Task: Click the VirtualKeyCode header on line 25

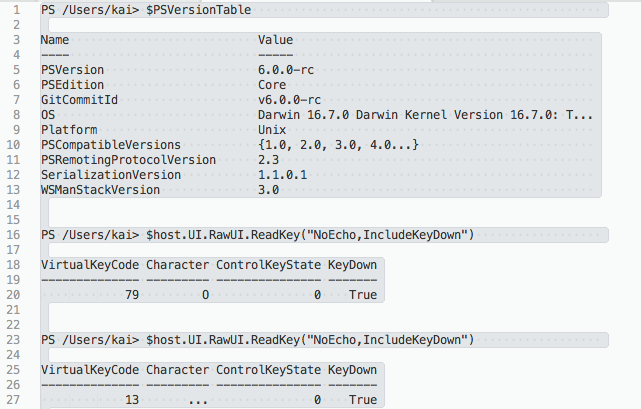Action: pyautogui.click(x=90, y=370)
